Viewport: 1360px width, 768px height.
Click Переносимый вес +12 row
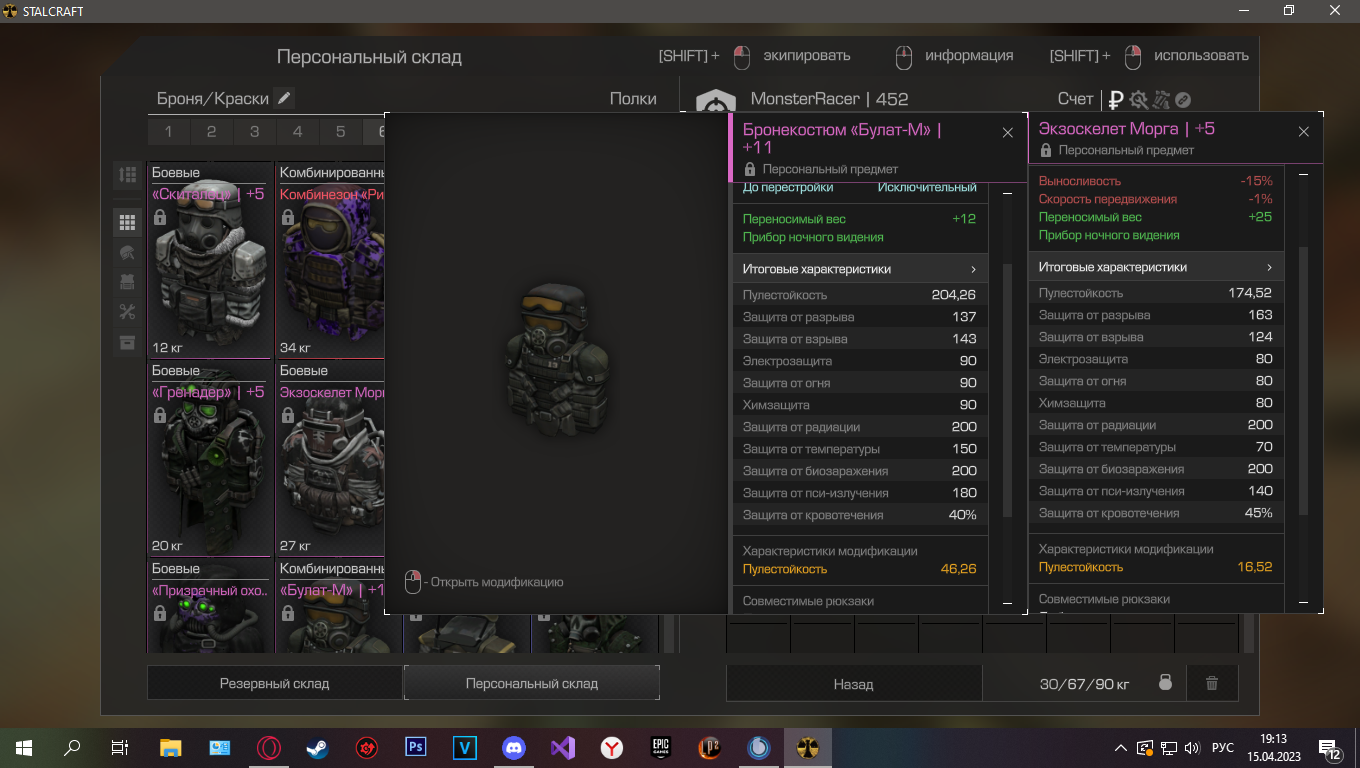coord(860,219)
